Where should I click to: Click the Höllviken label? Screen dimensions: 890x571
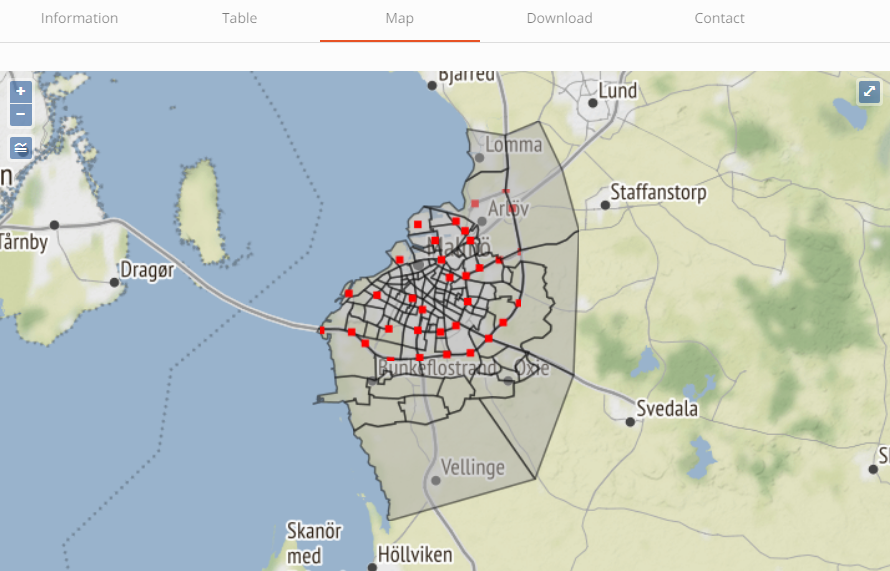415,555
